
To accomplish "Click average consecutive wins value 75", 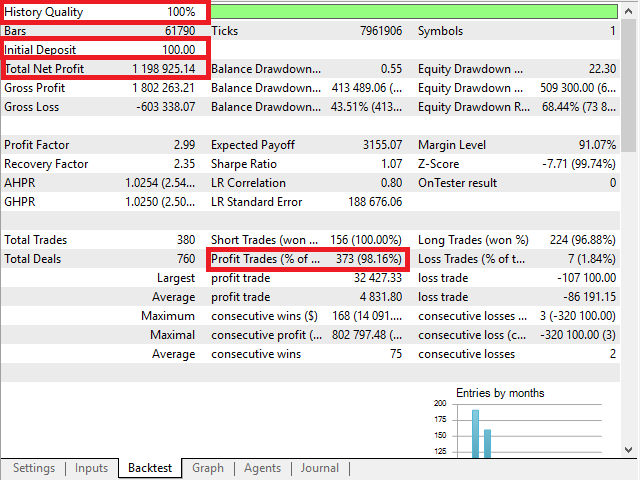I will pyautogui.click(x=396, y=354).
